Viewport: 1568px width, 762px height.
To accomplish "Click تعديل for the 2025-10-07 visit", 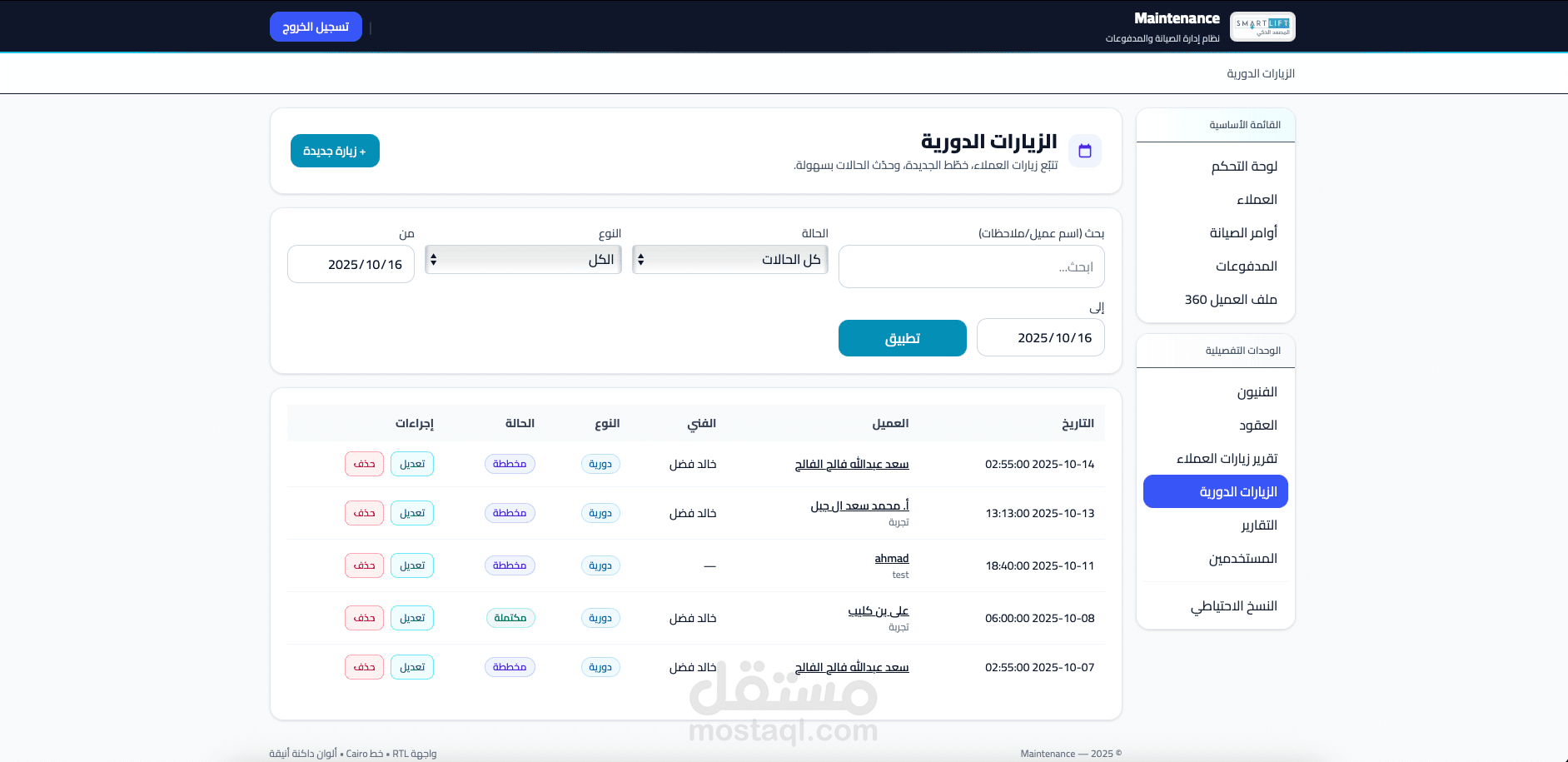I will click(x=412, y=667).
